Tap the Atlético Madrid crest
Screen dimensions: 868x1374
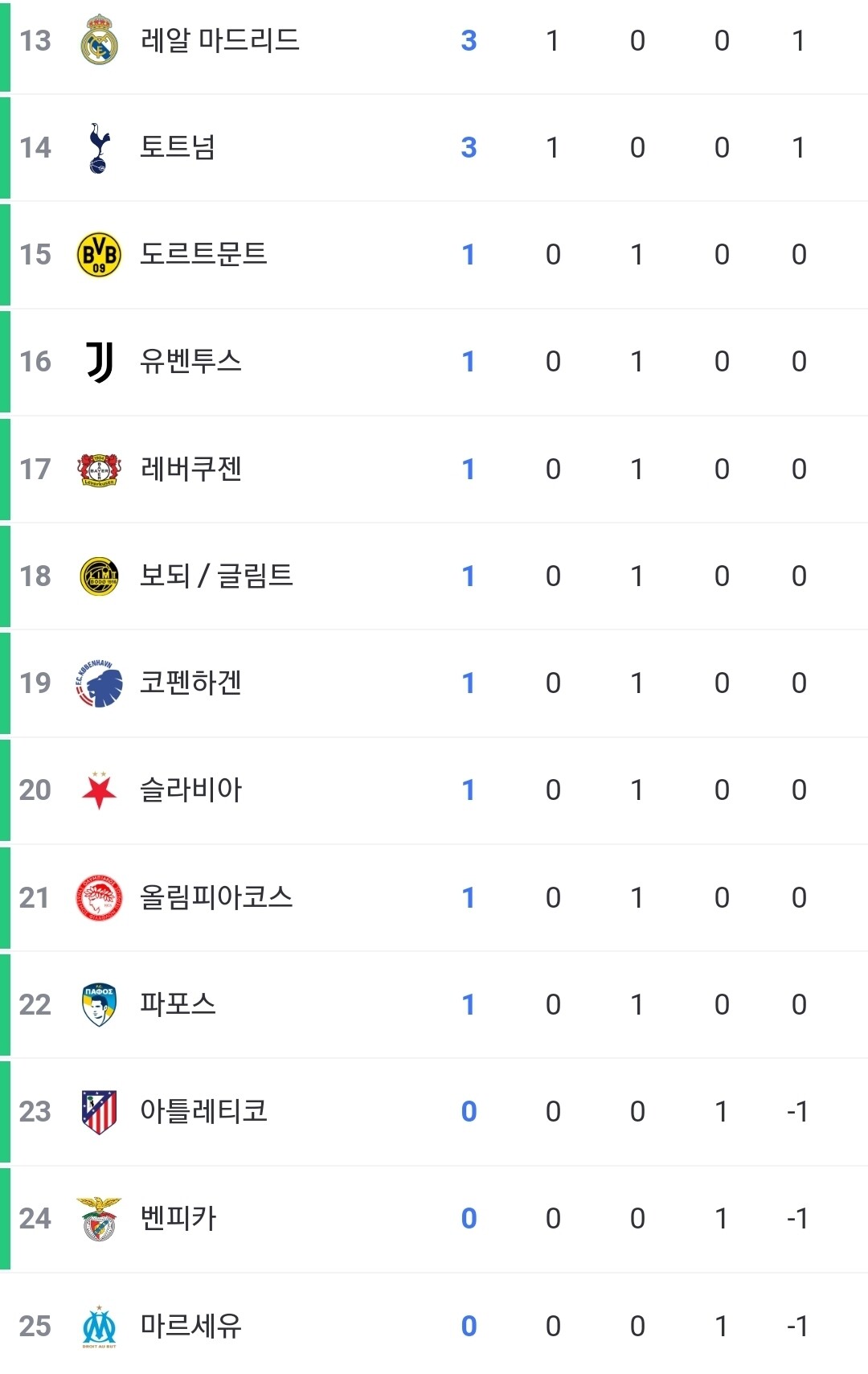coord(99,1112)
